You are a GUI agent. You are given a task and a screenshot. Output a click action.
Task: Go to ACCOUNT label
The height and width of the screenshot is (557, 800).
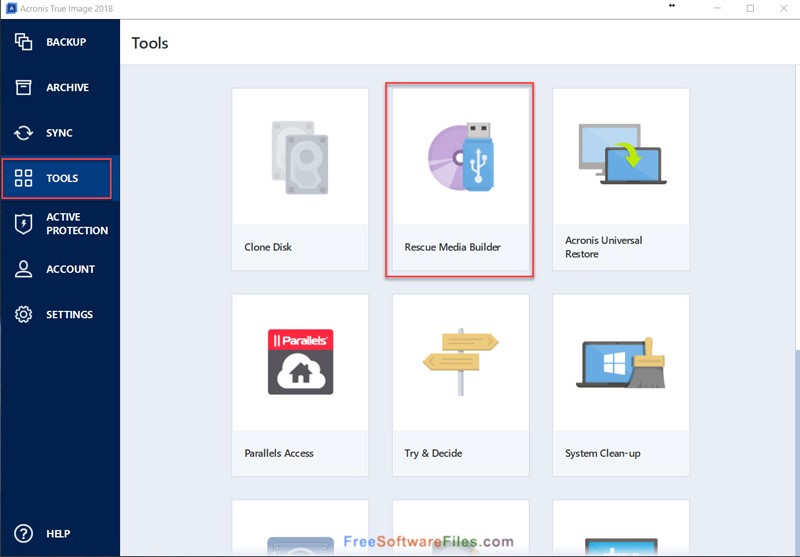[70, 269]
